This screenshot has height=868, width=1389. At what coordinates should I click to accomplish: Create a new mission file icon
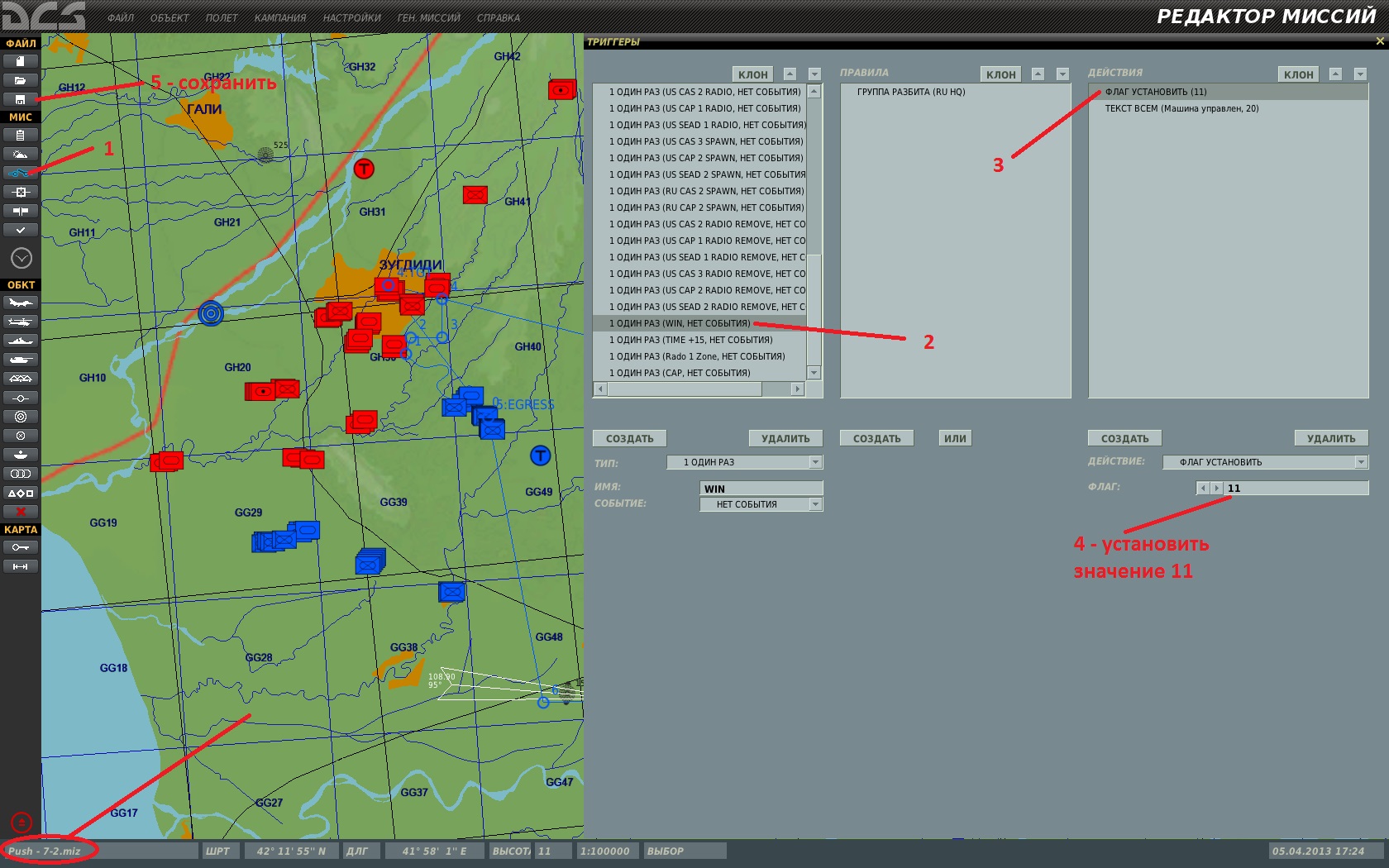[x=21, y=61]
